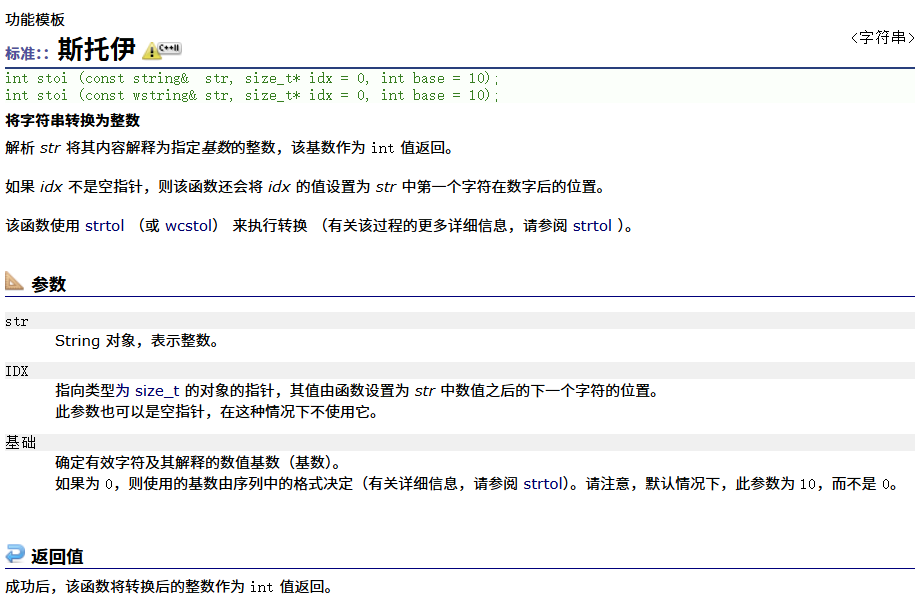The image size is (918, 604).
Task: Click the 标准:: namespace prefix
Action: pos(27,54)
